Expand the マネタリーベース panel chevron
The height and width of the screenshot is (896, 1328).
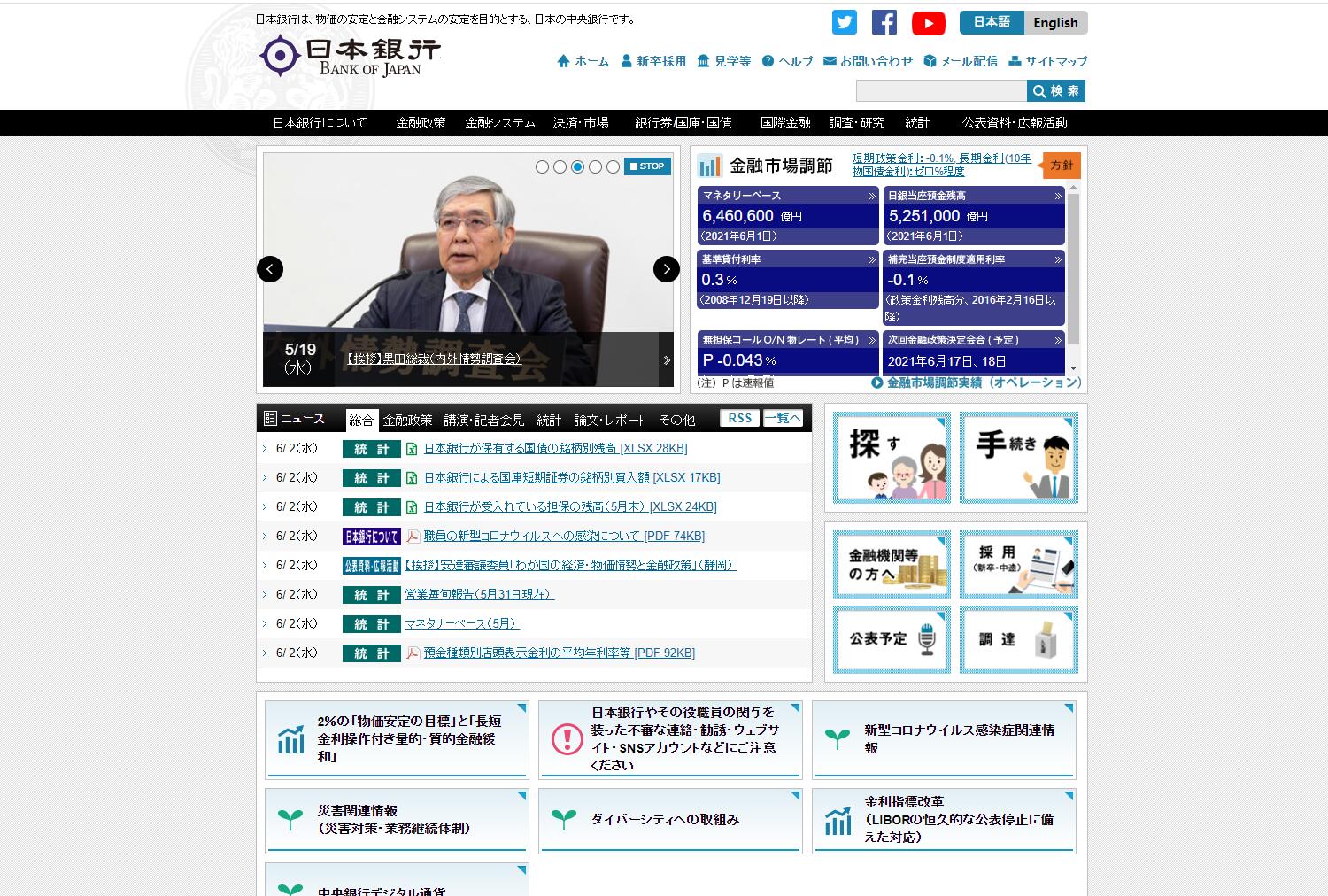[871, 196]
